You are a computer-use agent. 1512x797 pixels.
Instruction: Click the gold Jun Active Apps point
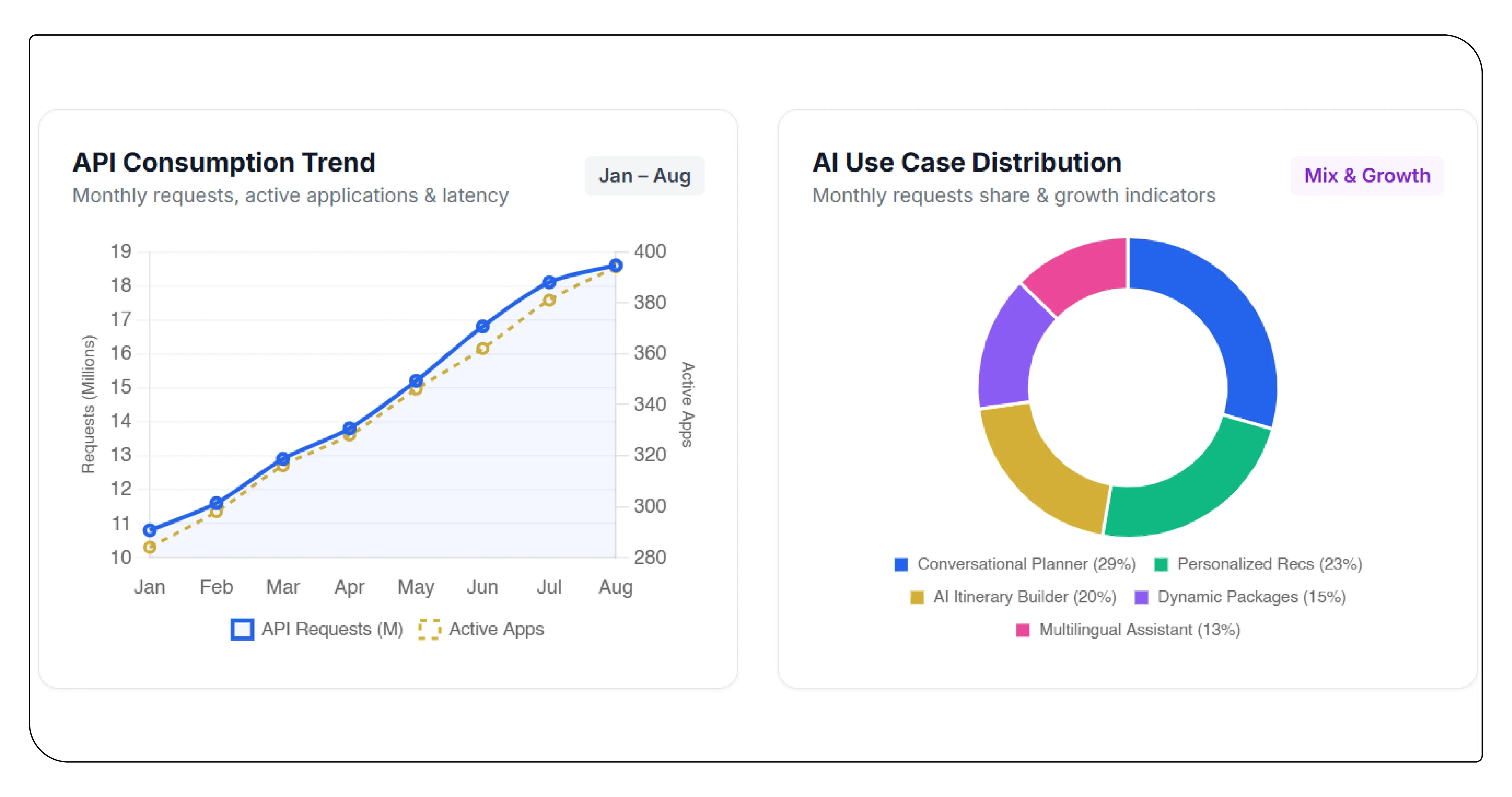point(482,349)
